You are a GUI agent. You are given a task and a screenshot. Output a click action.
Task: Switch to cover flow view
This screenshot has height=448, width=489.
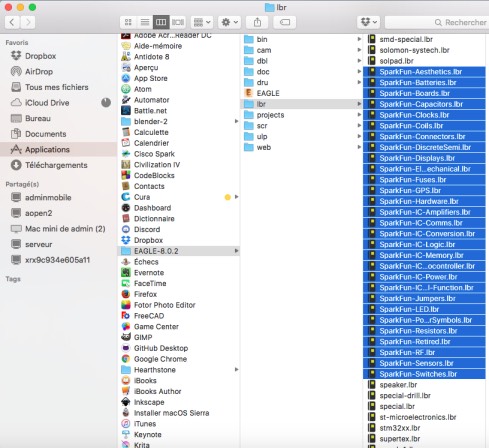178,22
